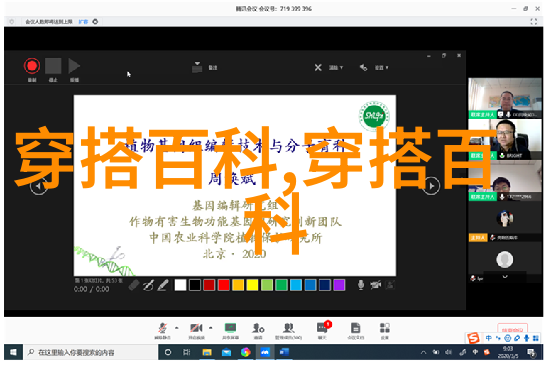Select the highlighter tool under the slide

[x=163, y=285]
